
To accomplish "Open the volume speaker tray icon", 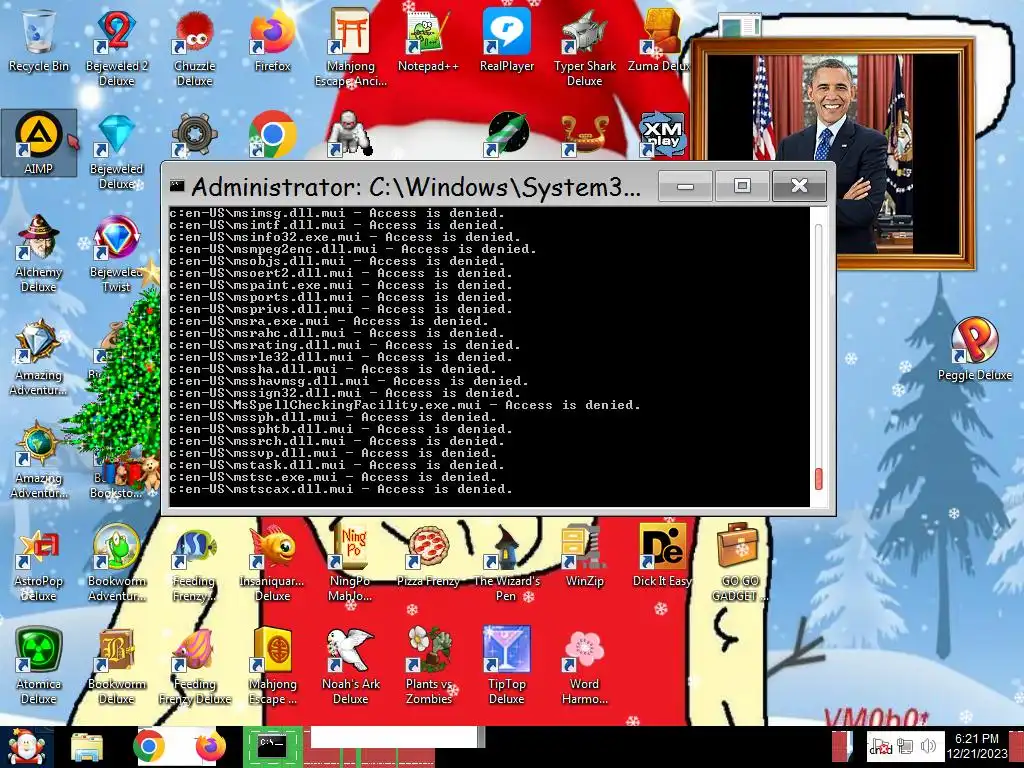I will [928, 746].
